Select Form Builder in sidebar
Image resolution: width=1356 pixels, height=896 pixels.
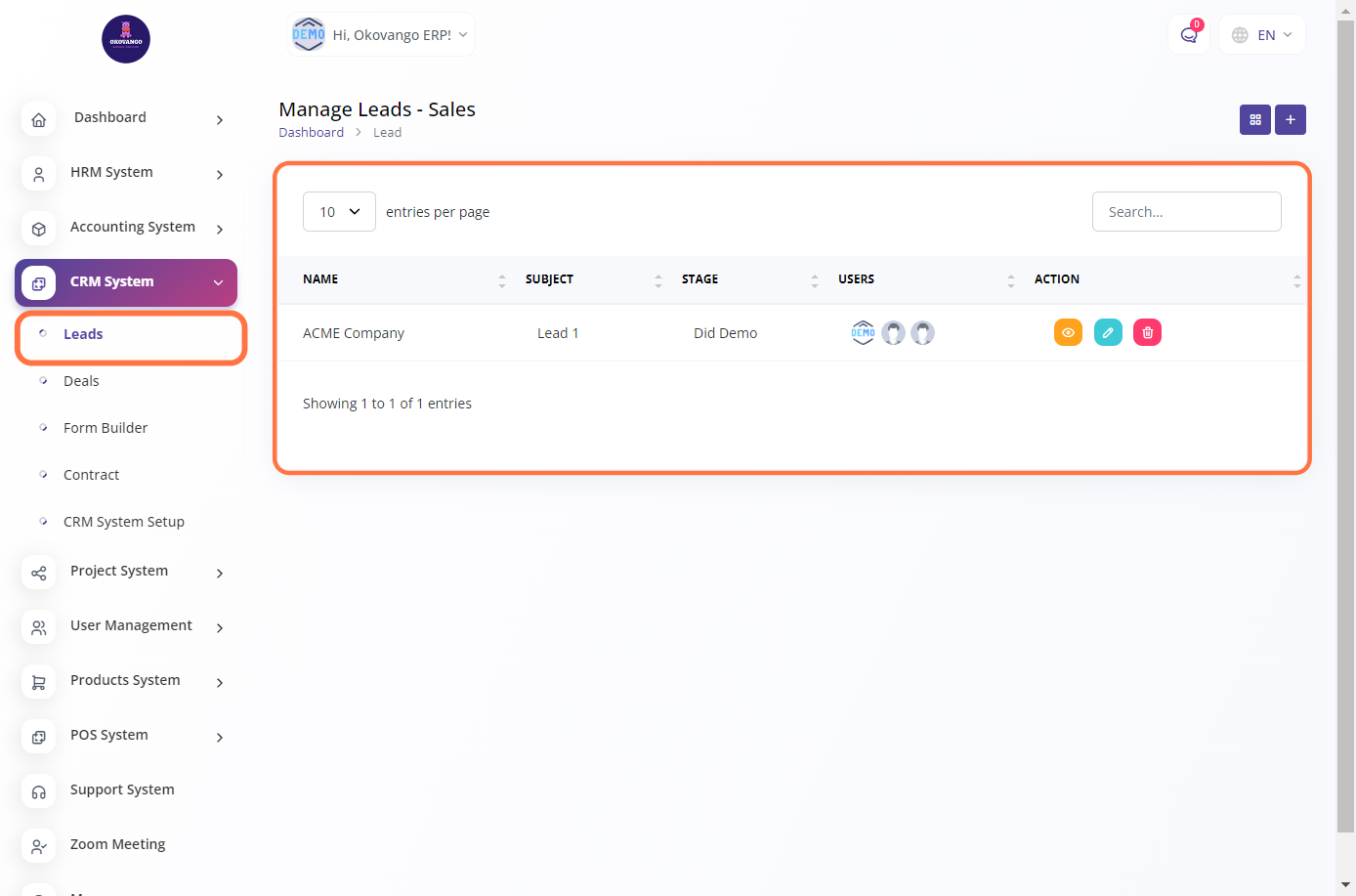(106, 428)
